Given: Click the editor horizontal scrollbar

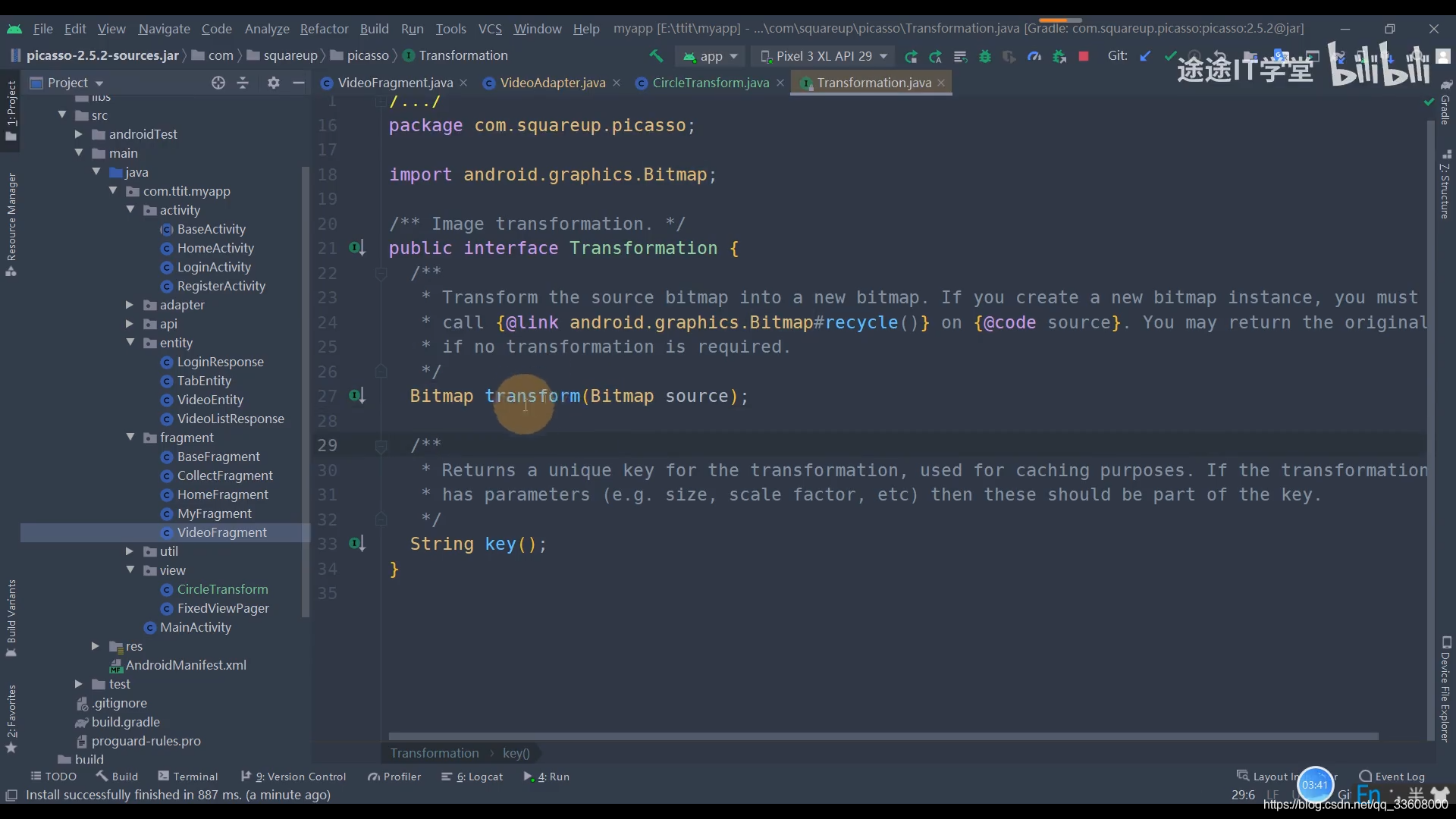Looking at the screenshot, I should coord(883,736).
